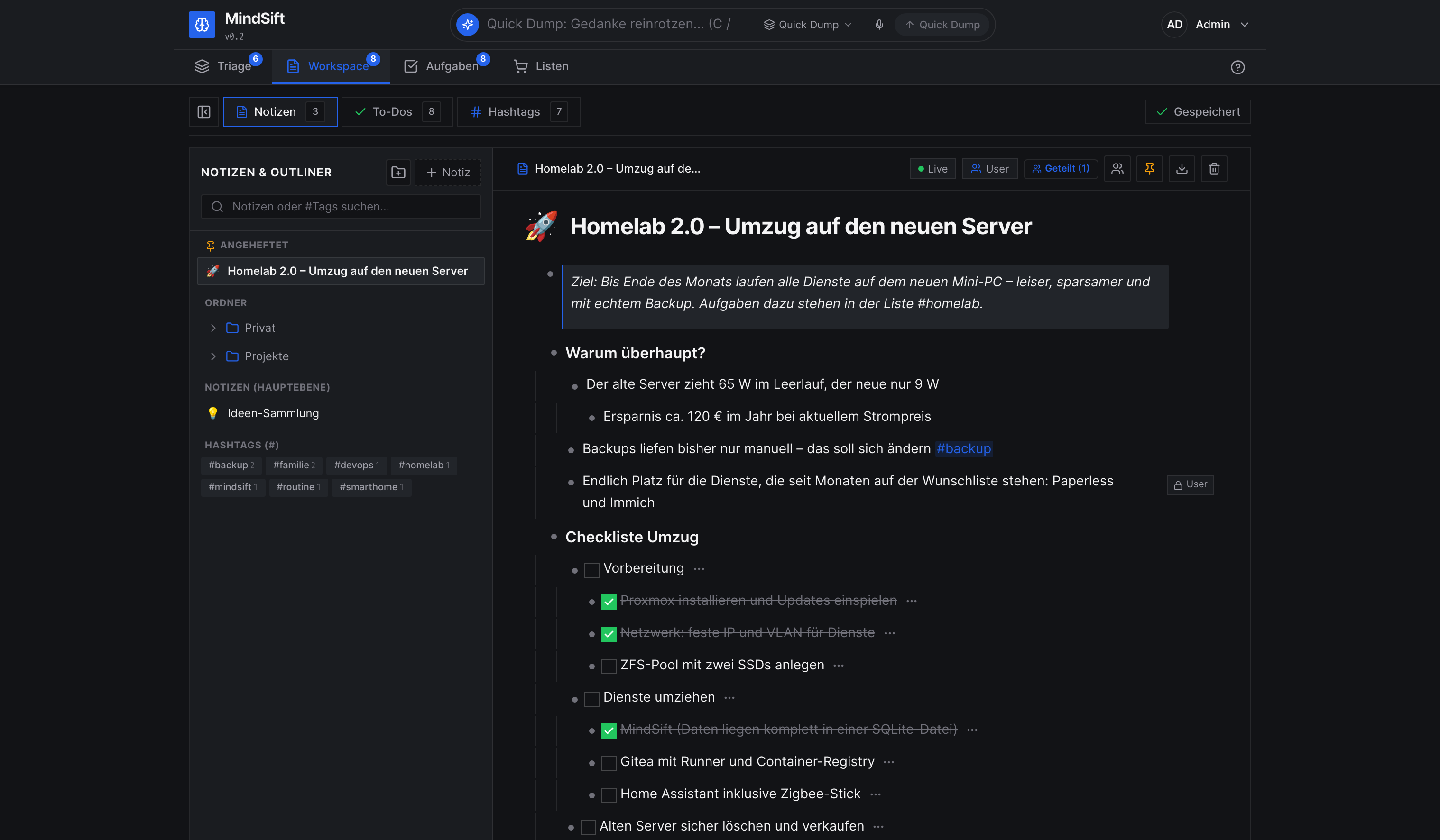Open options dots beside Dienste umziehen
1440x840 pixels.
pyautogui.click(x=729, y=698)
